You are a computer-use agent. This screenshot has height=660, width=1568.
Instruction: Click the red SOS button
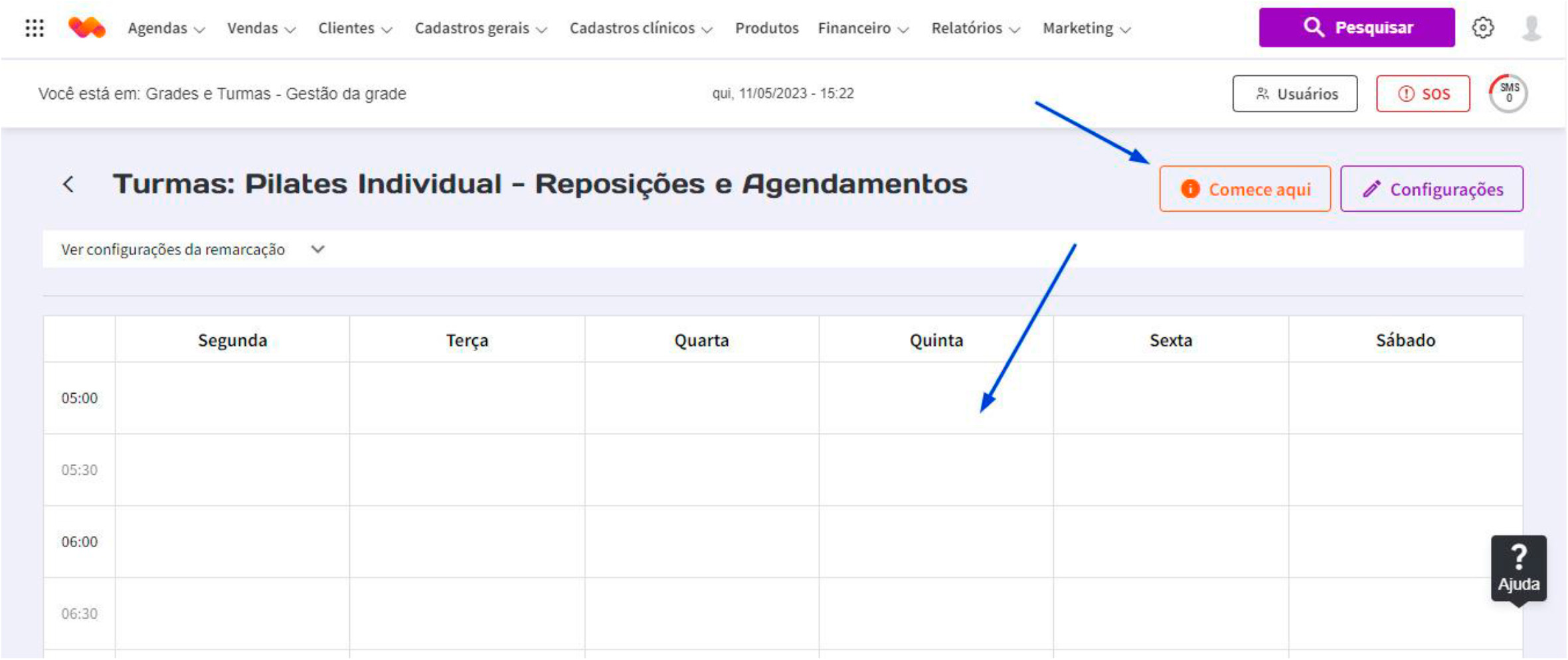1423,94
